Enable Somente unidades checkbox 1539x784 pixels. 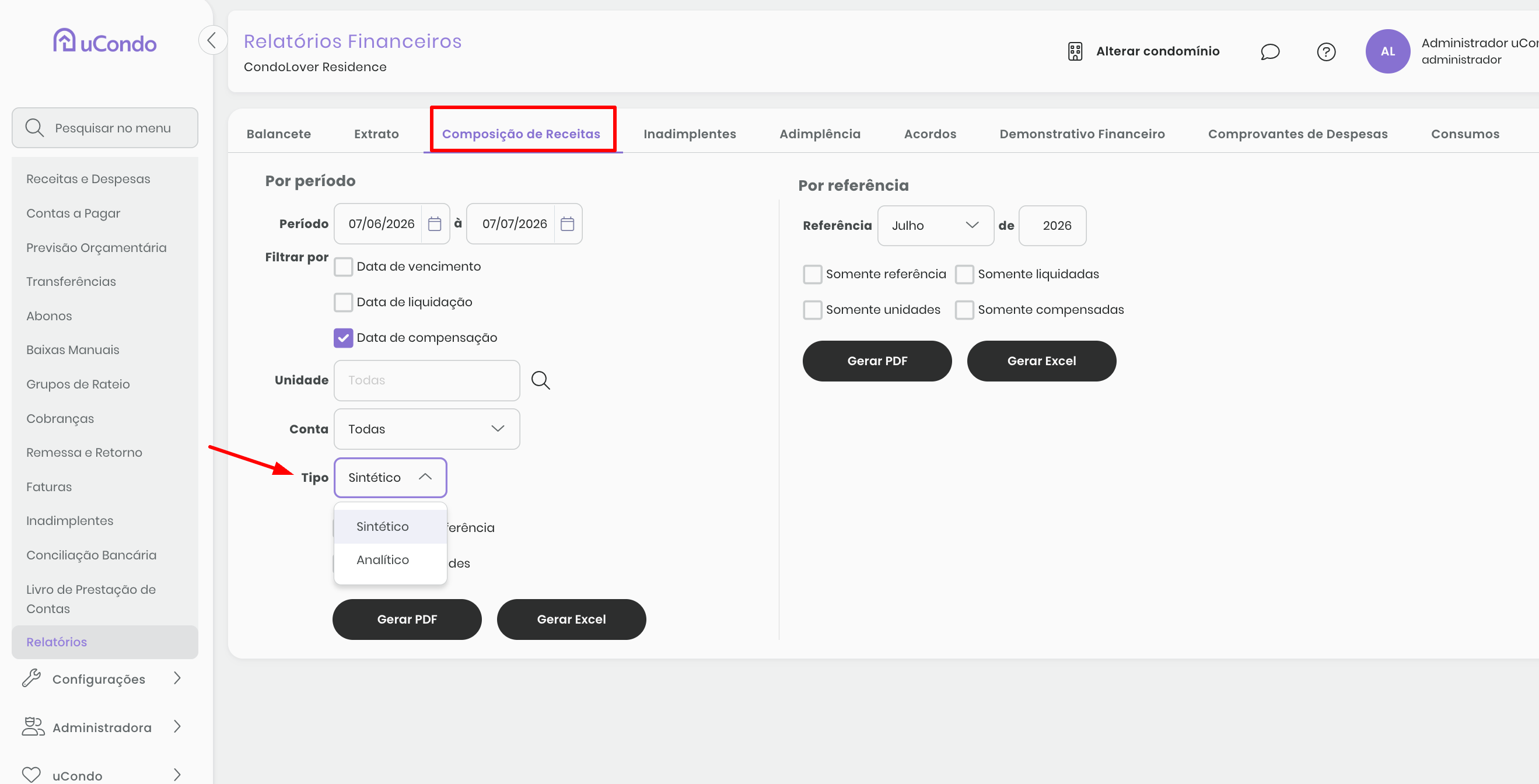812,310
